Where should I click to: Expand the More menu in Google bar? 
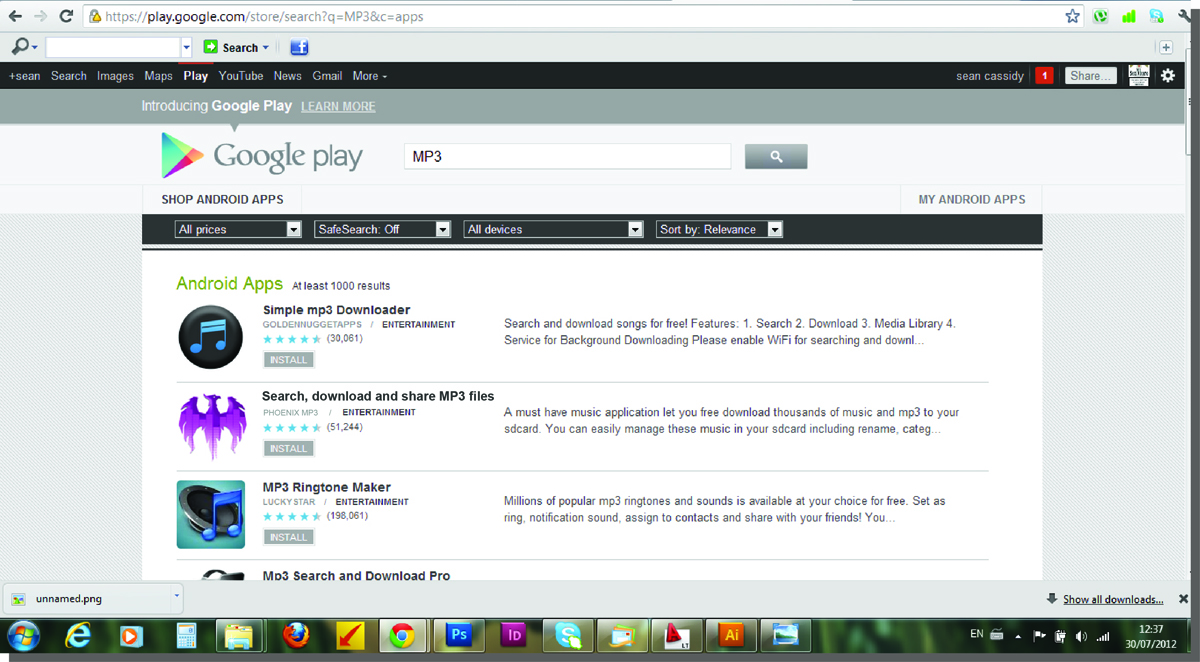click(x=369, y=76)
